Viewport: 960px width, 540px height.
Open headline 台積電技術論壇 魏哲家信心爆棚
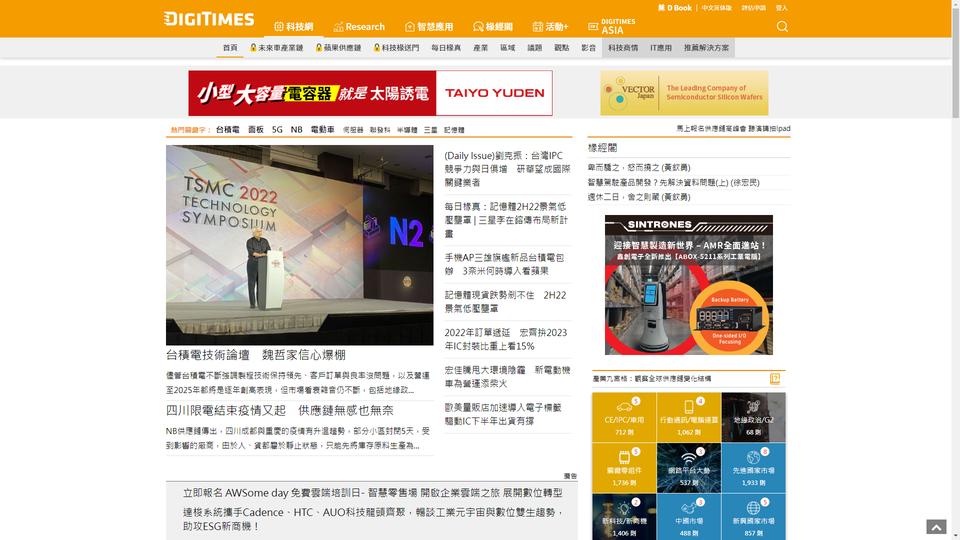[256, 355]
